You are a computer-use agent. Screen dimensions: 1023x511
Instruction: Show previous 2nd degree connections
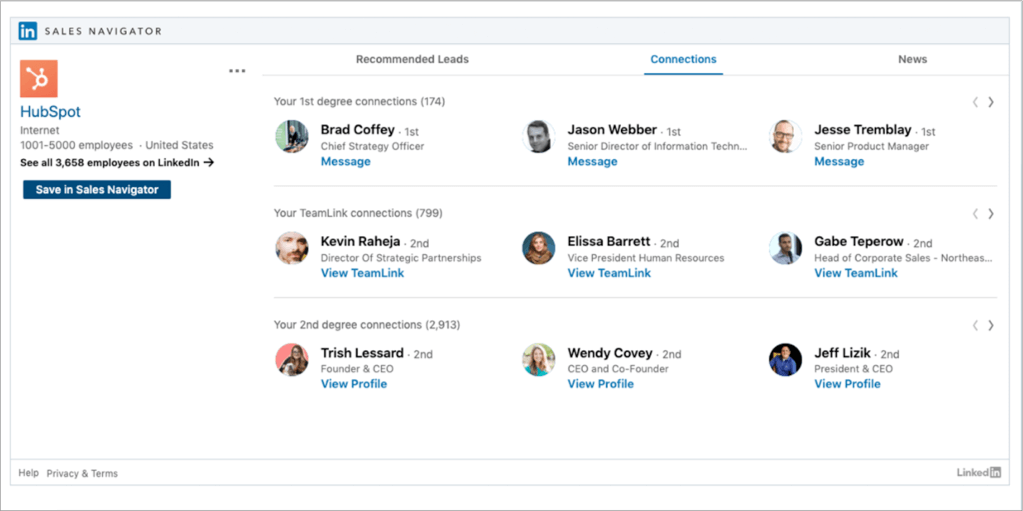(975, 325)
